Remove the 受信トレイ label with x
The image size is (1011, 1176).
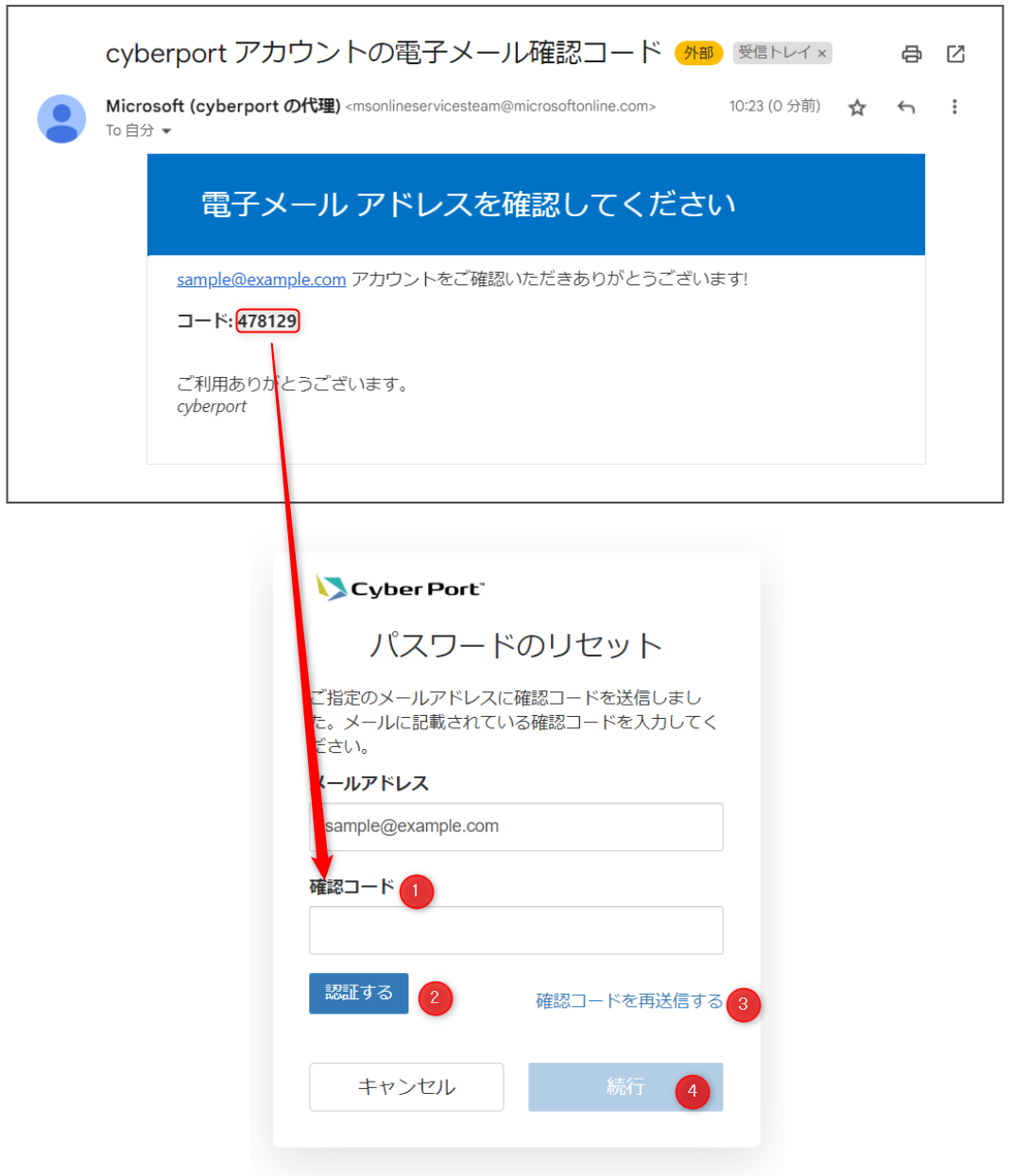point(822,54)
